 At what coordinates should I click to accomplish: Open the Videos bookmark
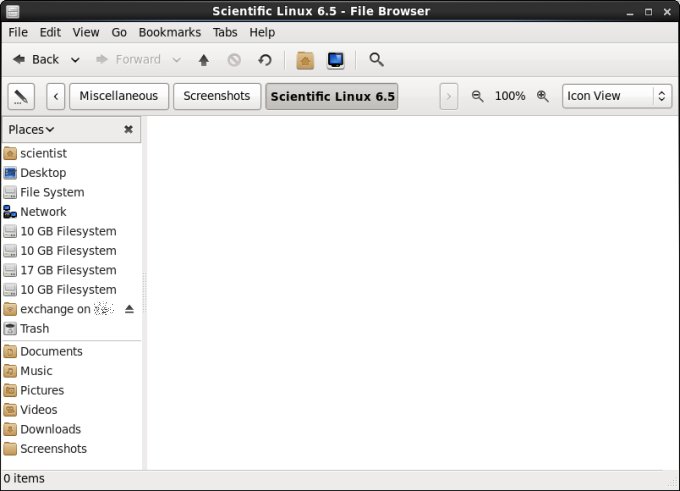[72, 410]
